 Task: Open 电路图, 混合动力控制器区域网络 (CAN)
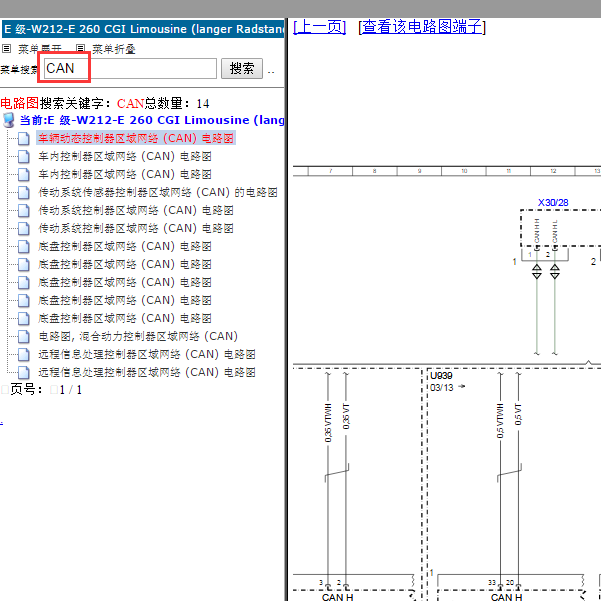pos(138,337)
